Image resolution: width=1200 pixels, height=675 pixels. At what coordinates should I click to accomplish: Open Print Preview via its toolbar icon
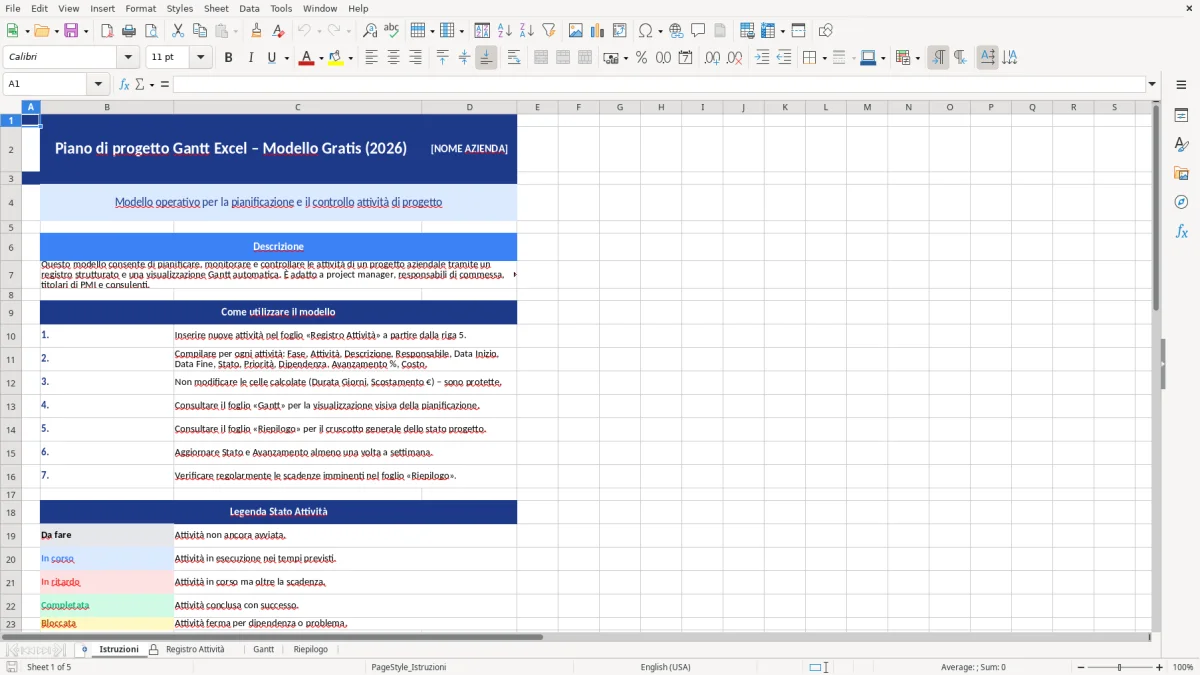click(150, 31)
